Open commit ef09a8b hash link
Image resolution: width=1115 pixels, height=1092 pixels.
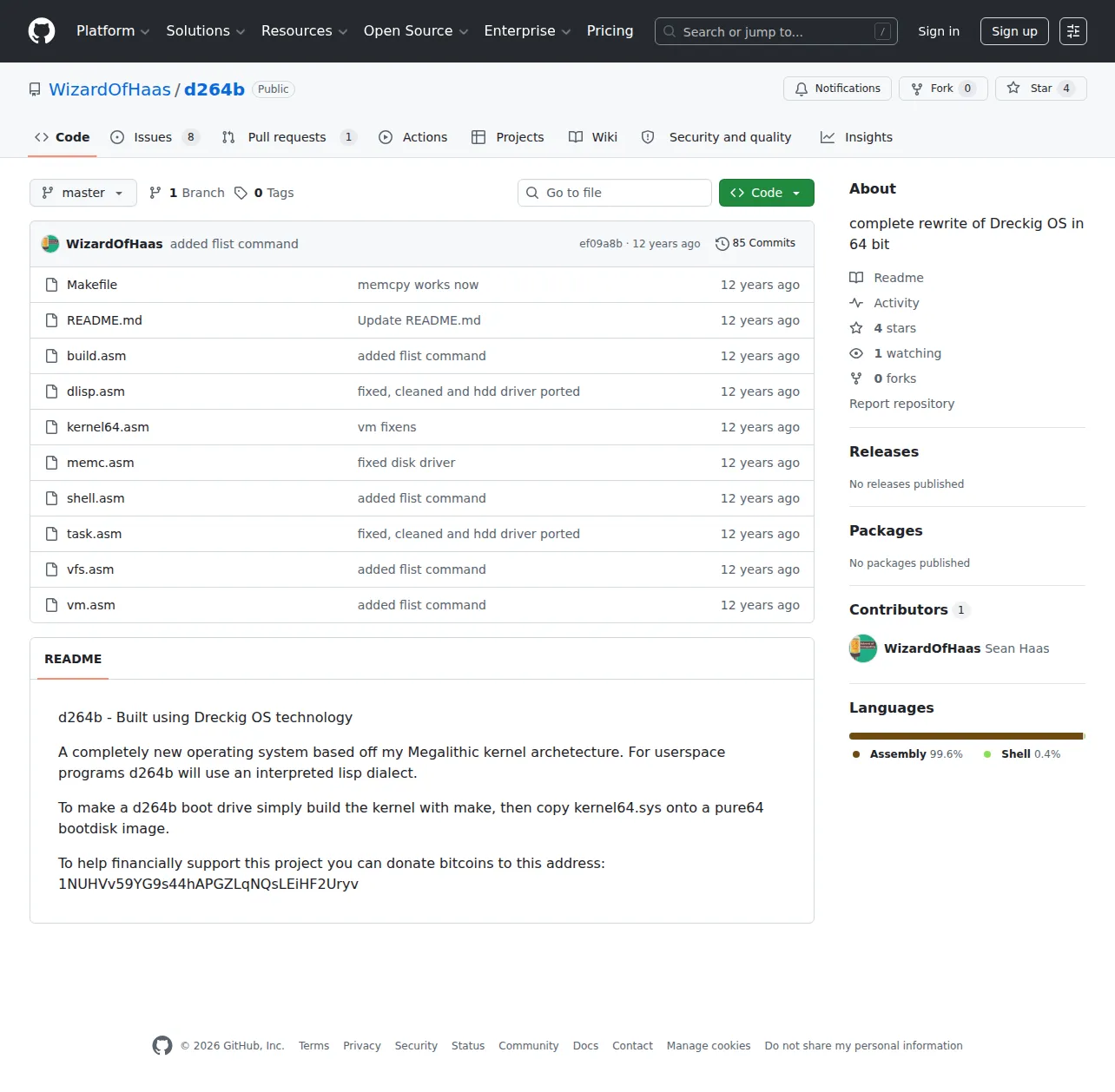pos(601,244)
